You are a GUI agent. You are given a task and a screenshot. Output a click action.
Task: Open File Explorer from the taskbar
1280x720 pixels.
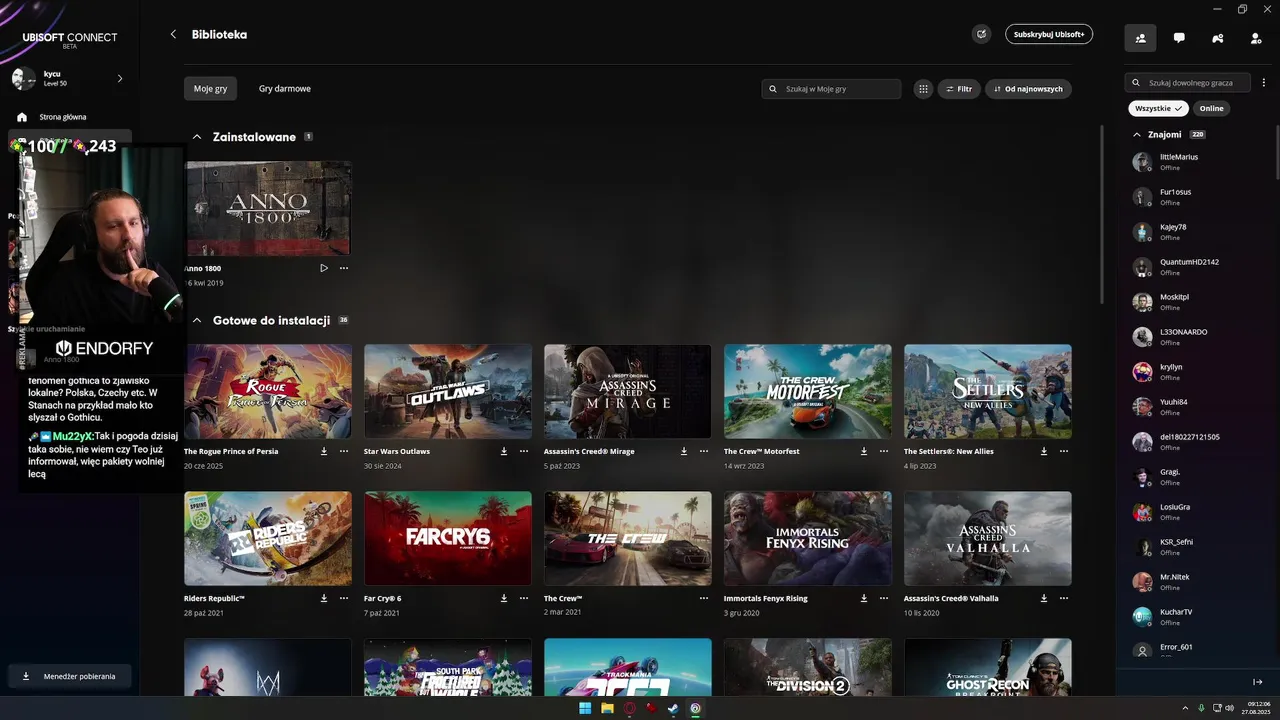[x=607, y=708]
